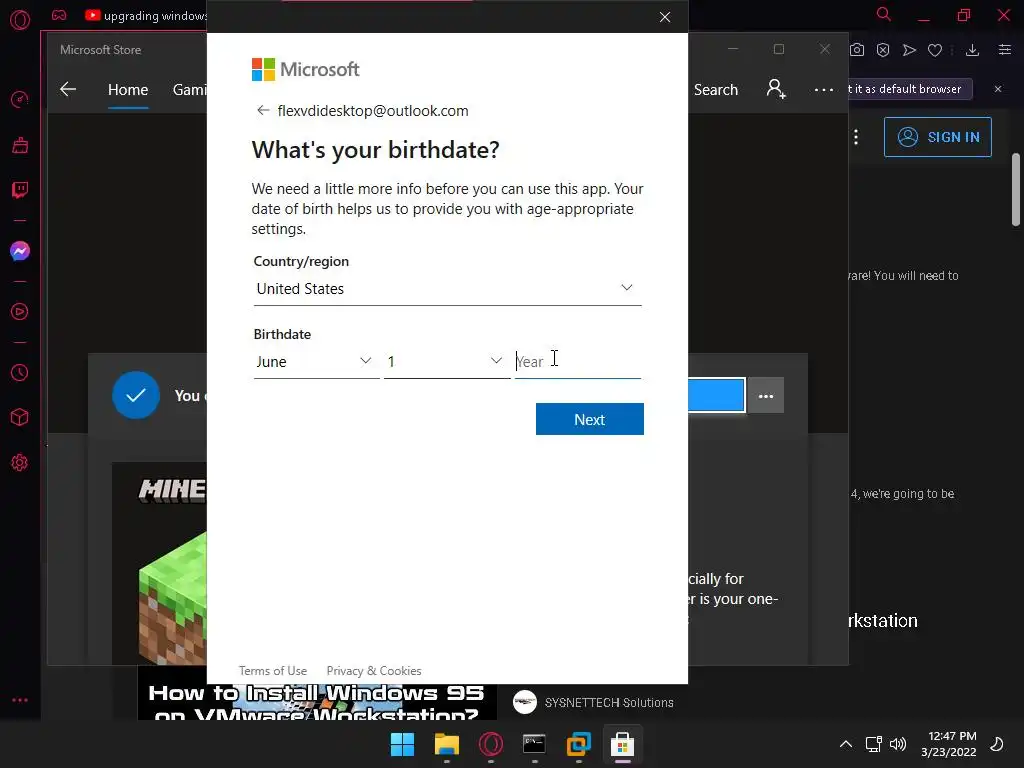Click the Microsoft Store account sign-in icon
Screen dimensions: 1024x768
click(x=776, y=89)
